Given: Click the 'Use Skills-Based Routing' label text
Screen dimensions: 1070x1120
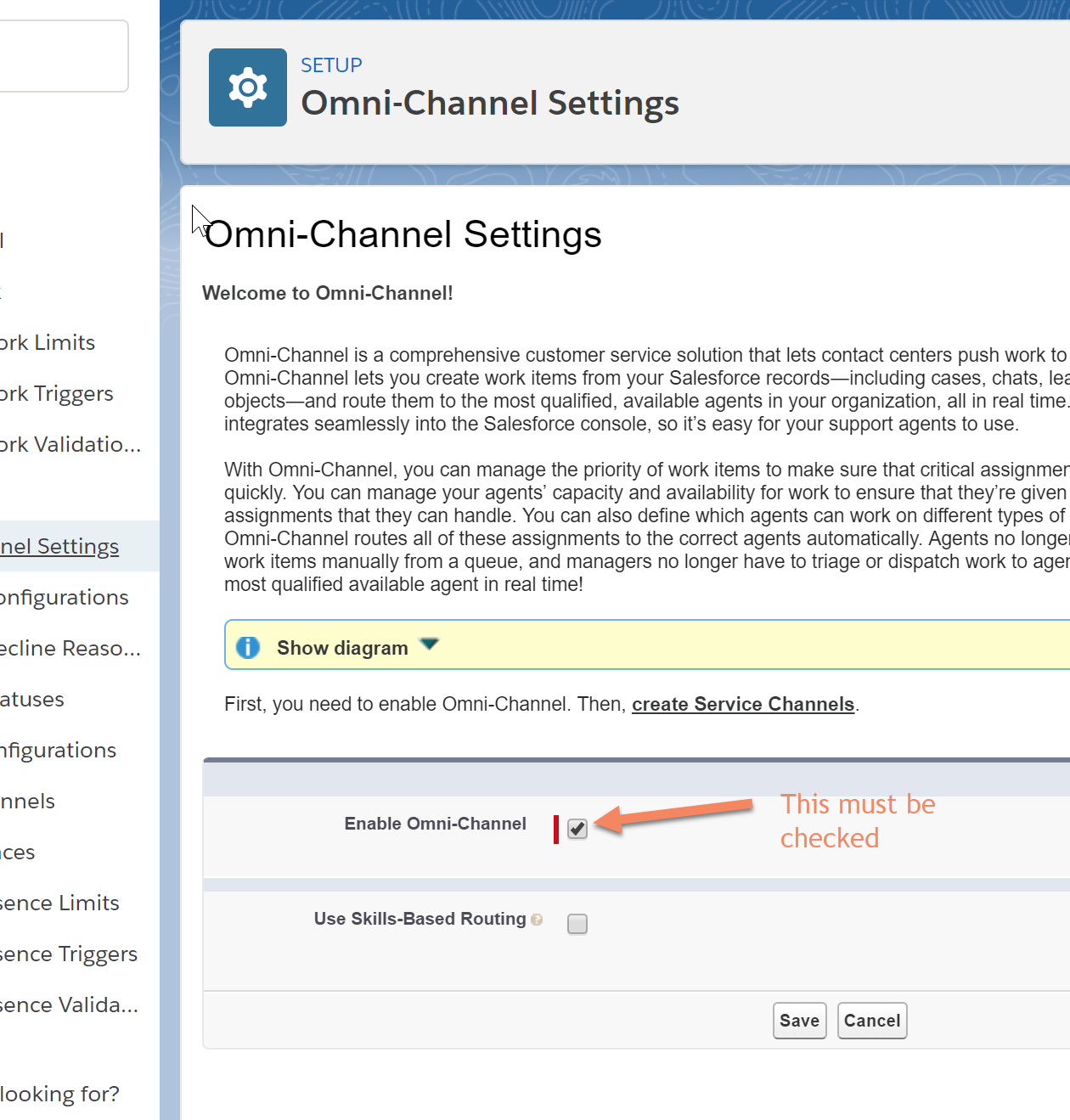Looking at the screenshot, I should [420, 919].
